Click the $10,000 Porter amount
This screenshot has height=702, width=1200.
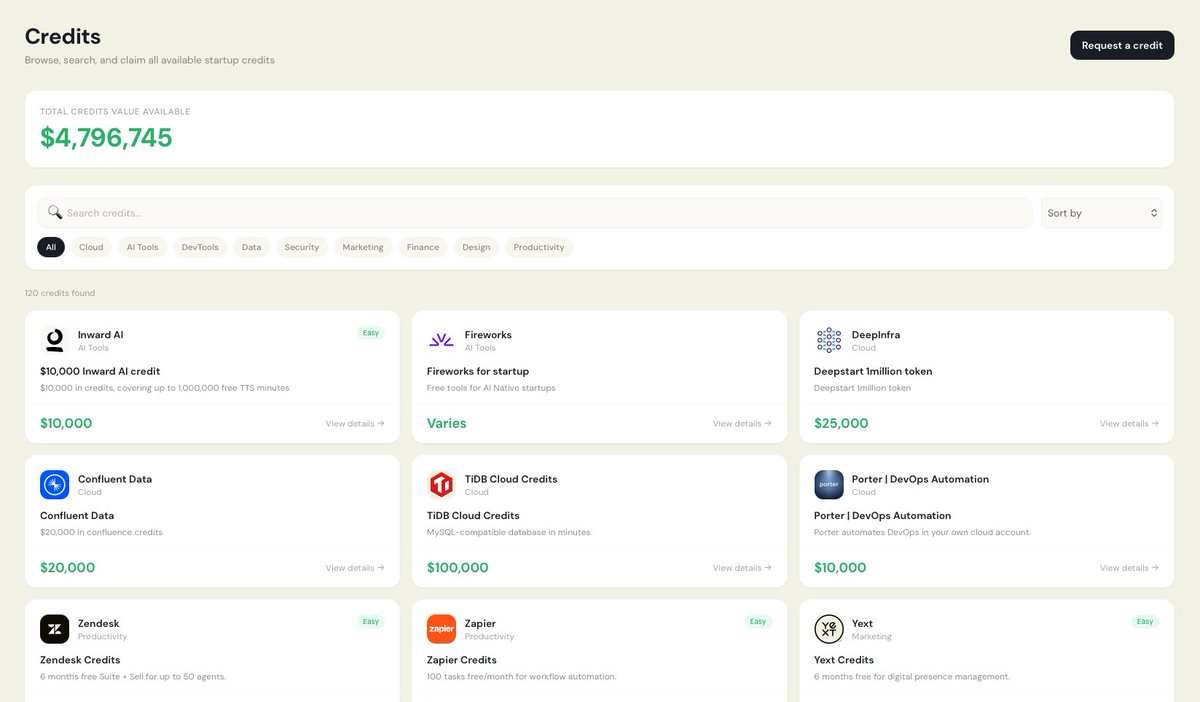click(x=840, y=567)
